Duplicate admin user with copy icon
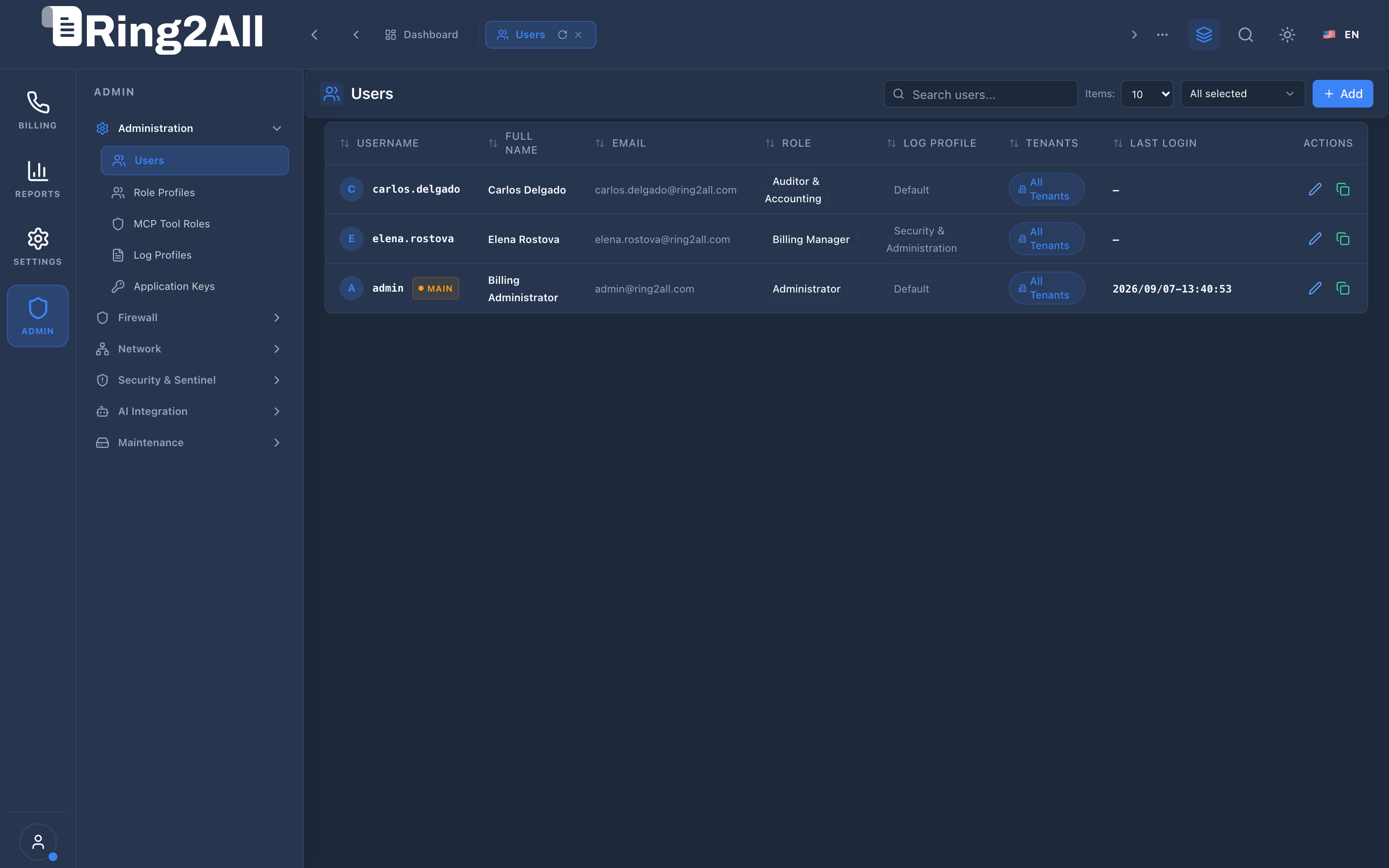Screen dimensions: 1389x868 pos(1343,288)
